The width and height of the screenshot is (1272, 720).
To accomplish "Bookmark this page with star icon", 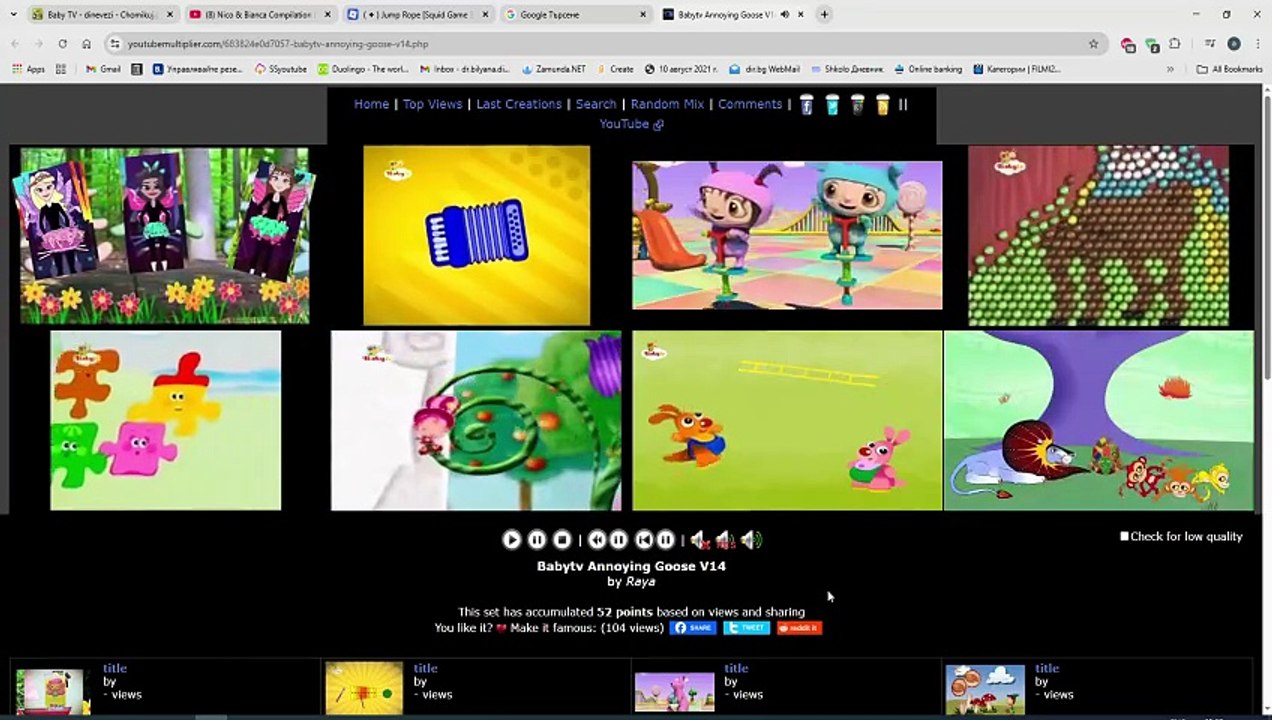I will pyautogui.click(x=1093, y=44).
